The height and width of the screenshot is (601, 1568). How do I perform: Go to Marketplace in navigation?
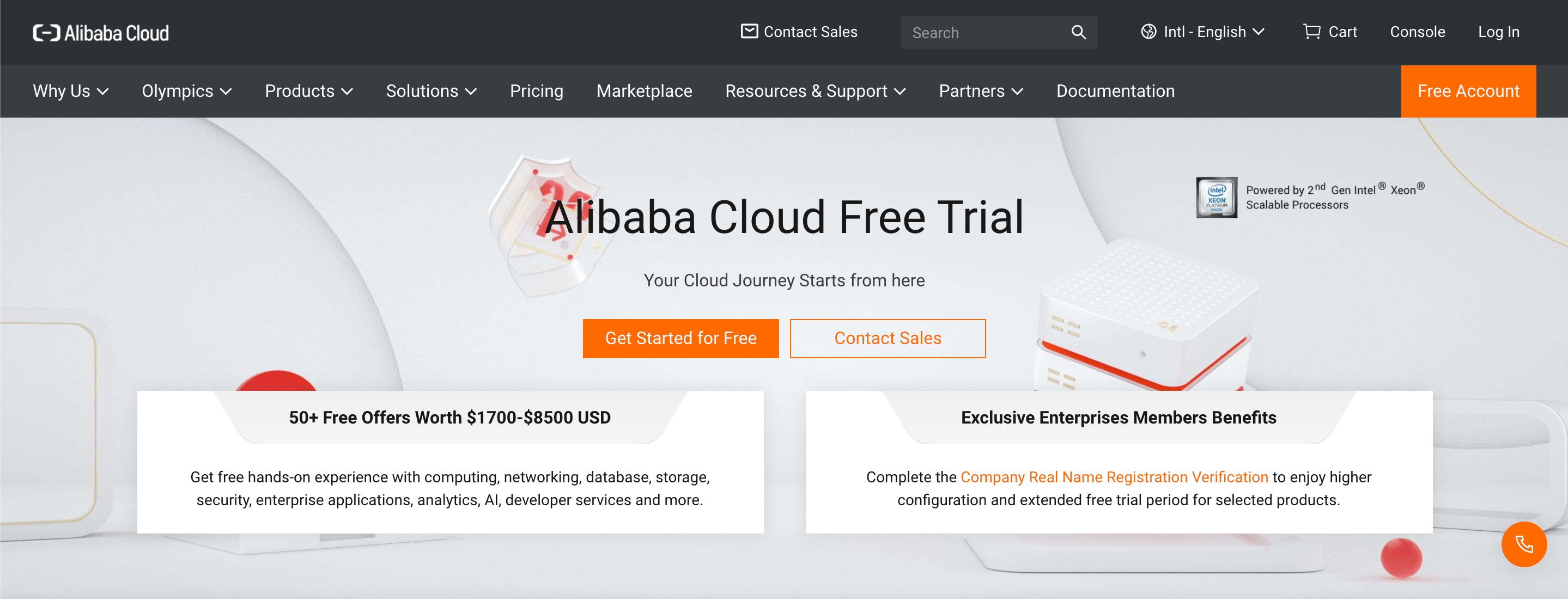644,91
